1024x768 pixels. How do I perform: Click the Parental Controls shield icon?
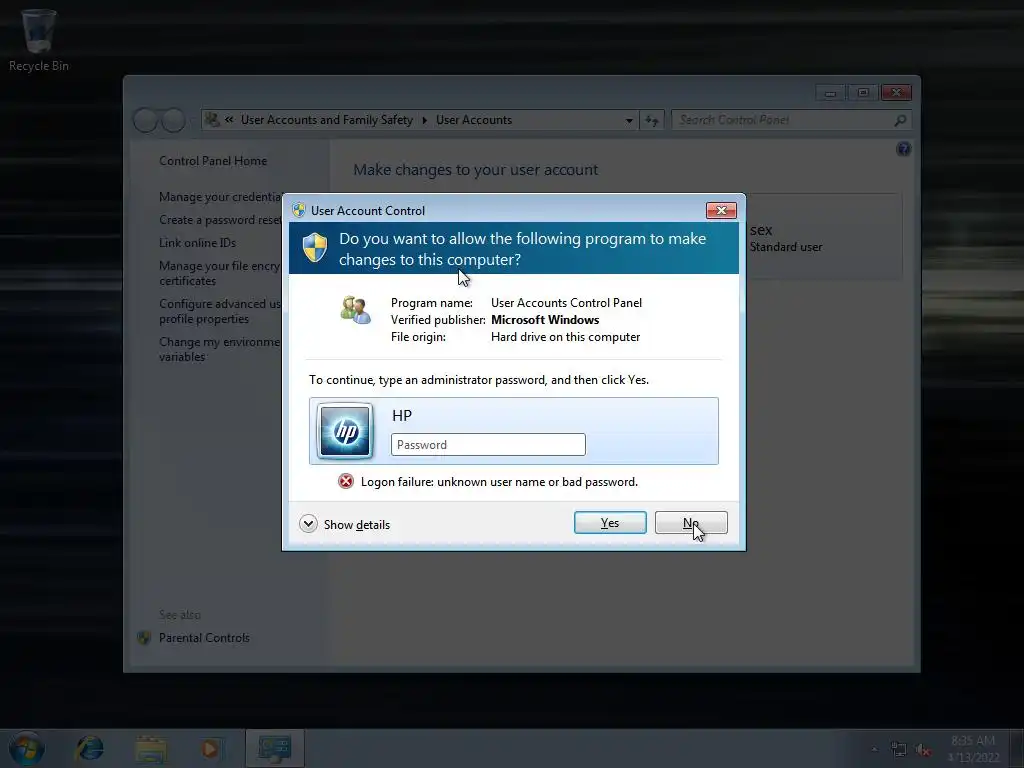point(144,637)
